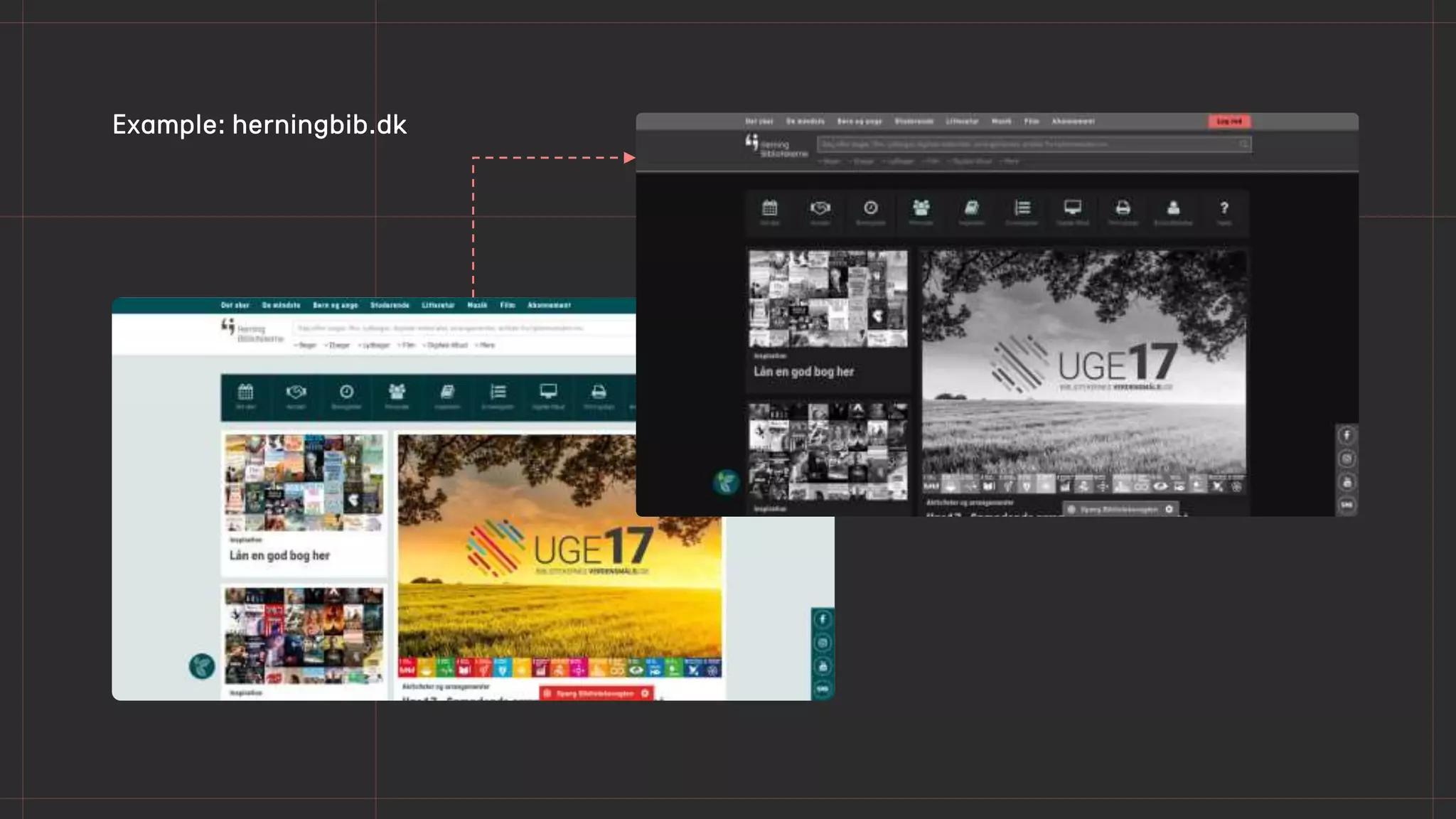This screenshot has height=819, width=1456.
Task: Open Litteratur menu in light-mode navbar
Action: click(438, 305)
